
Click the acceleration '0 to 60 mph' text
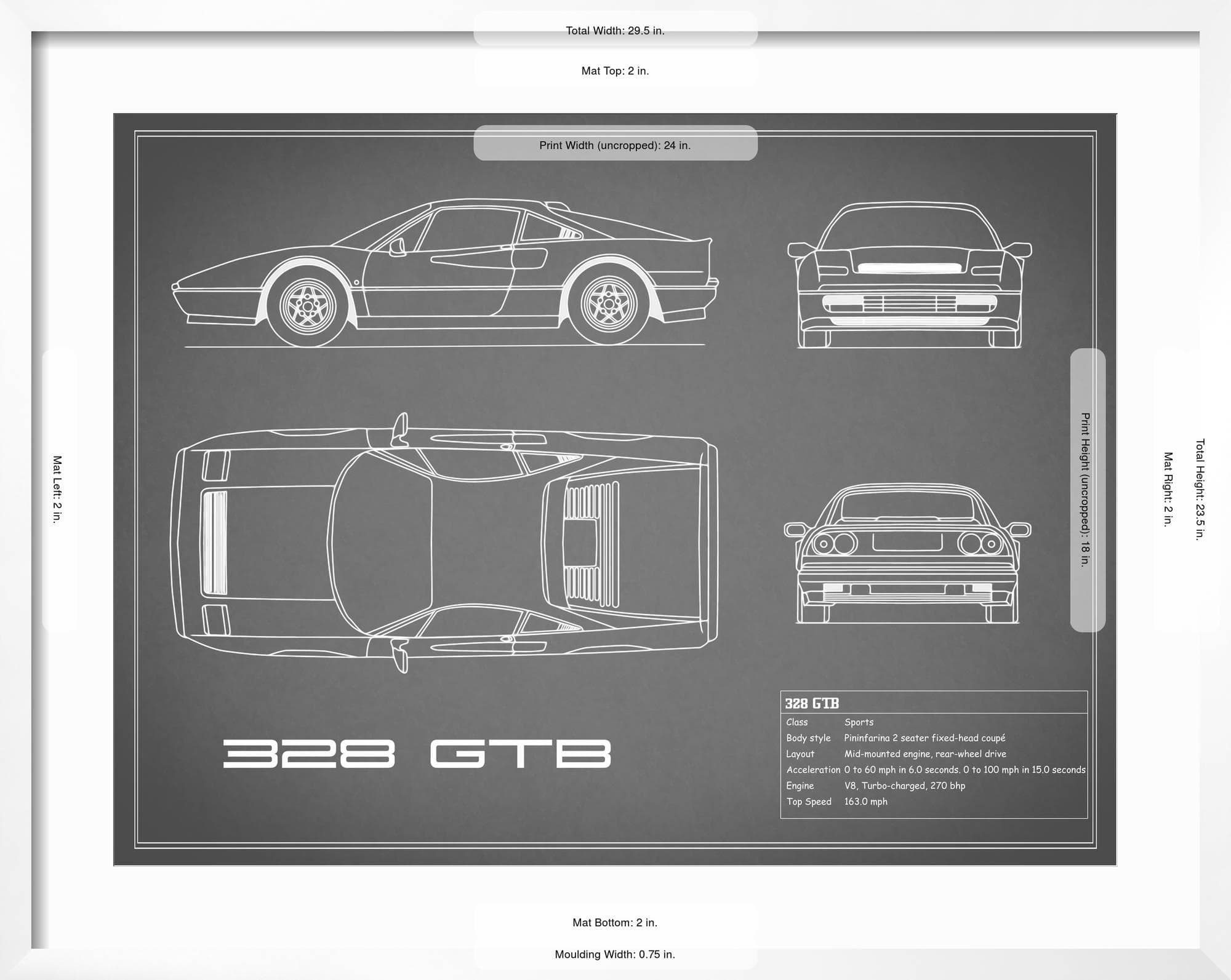(x=964, y=770)
